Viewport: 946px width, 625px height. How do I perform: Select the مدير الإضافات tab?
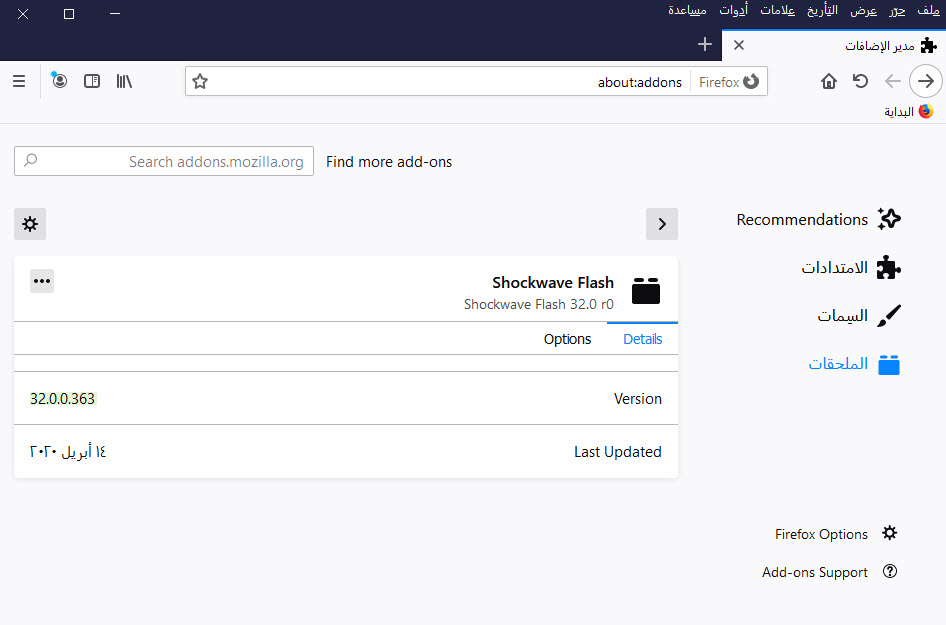pyautogui.click(x=834, y=45)
